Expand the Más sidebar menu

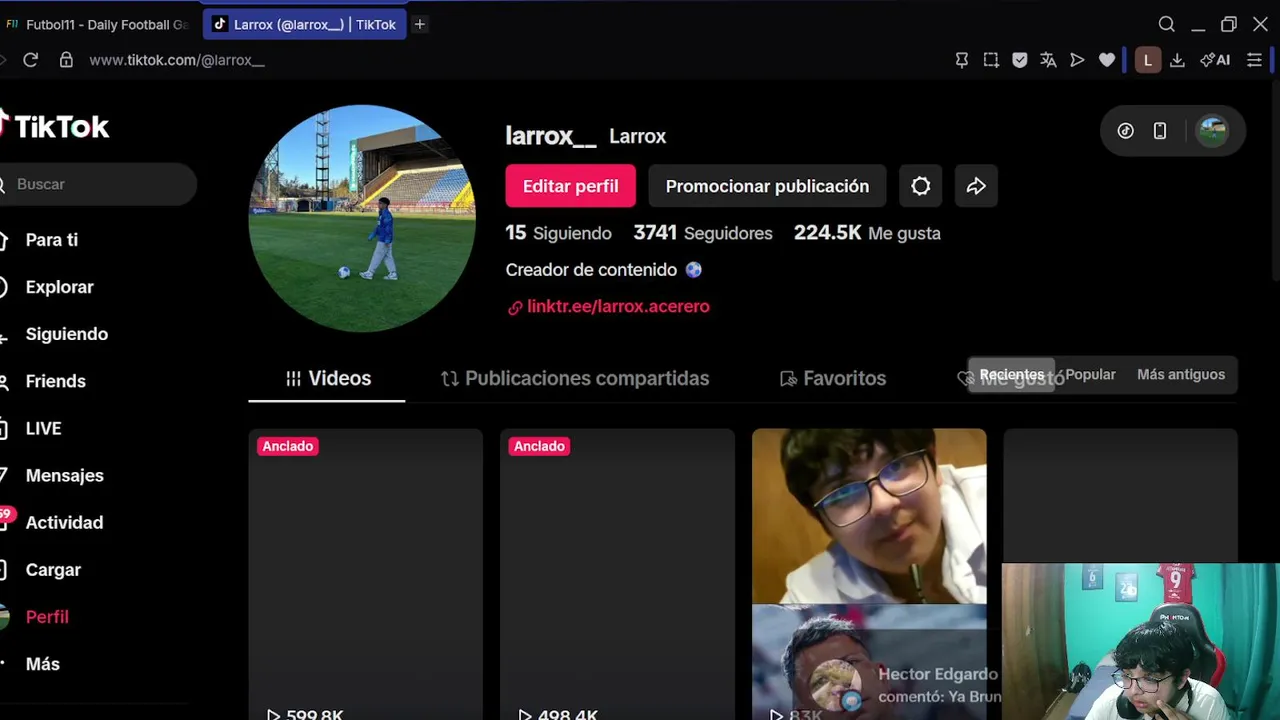pos(42,664)
